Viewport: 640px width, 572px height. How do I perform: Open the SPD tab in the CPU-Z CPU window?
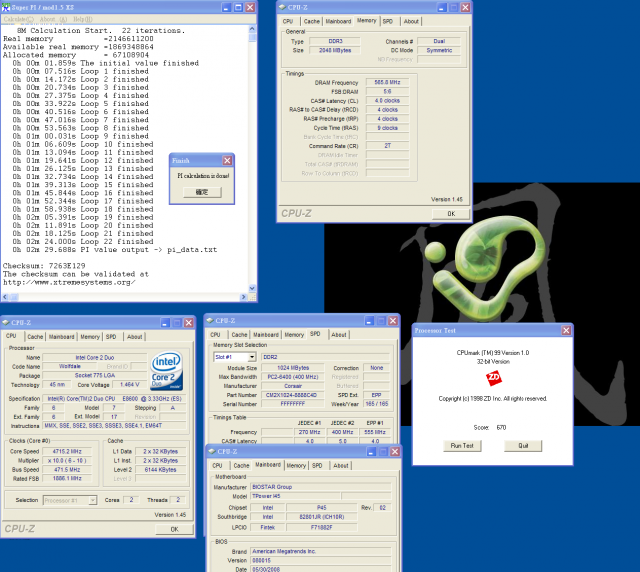(111, 337)
